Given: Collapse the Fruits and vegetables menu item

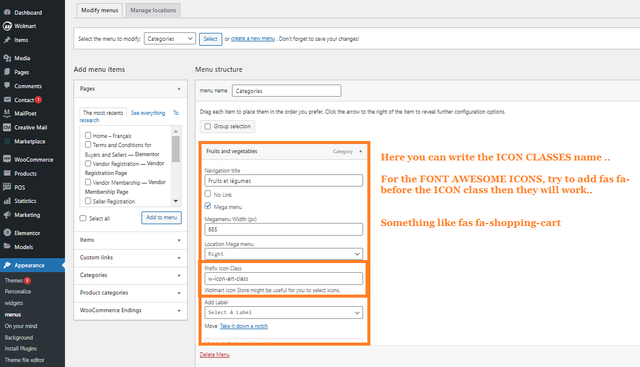Looking at the screenshot, I should click(x=360, y=151).
